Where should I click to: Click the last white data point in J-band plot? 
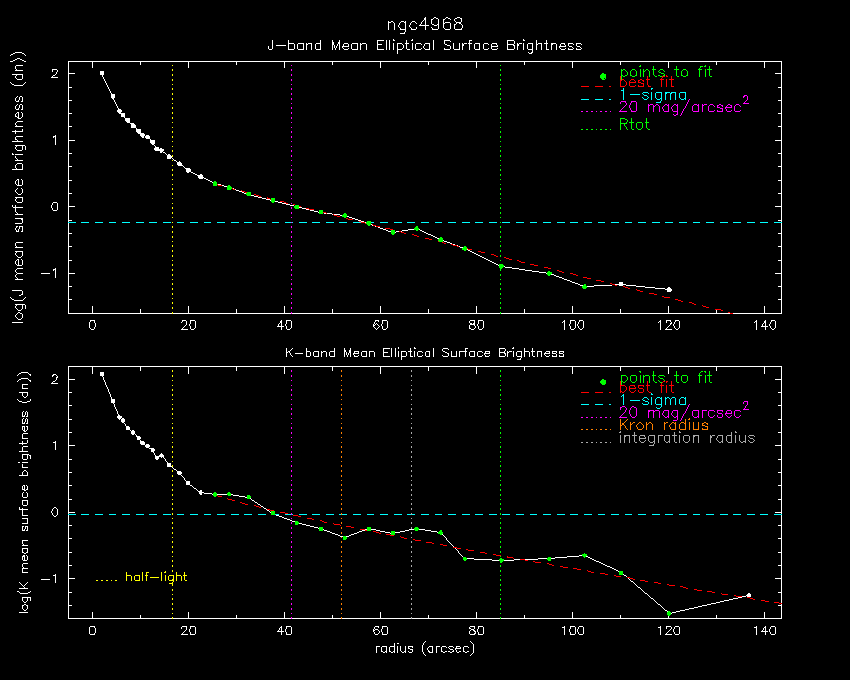669,290
